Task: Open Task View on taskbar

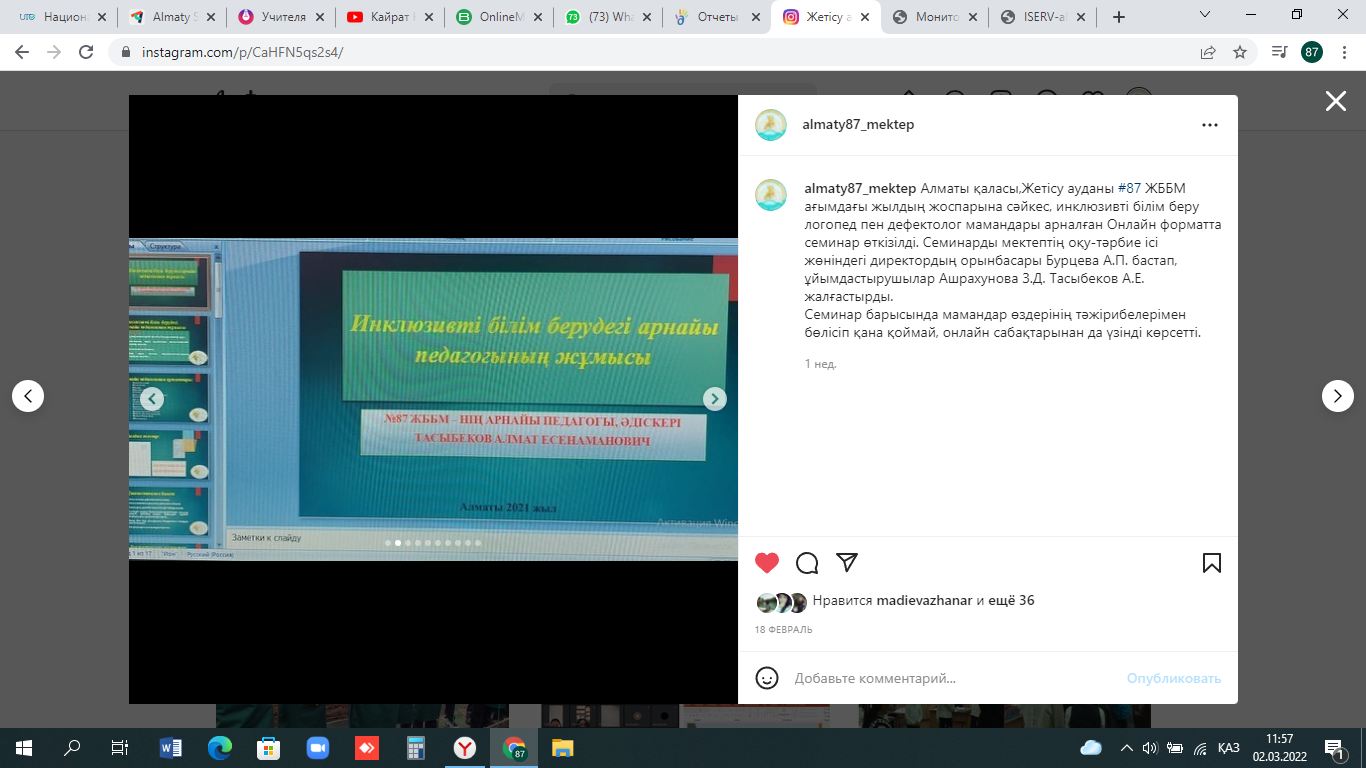Action: (x=120, y=748)
